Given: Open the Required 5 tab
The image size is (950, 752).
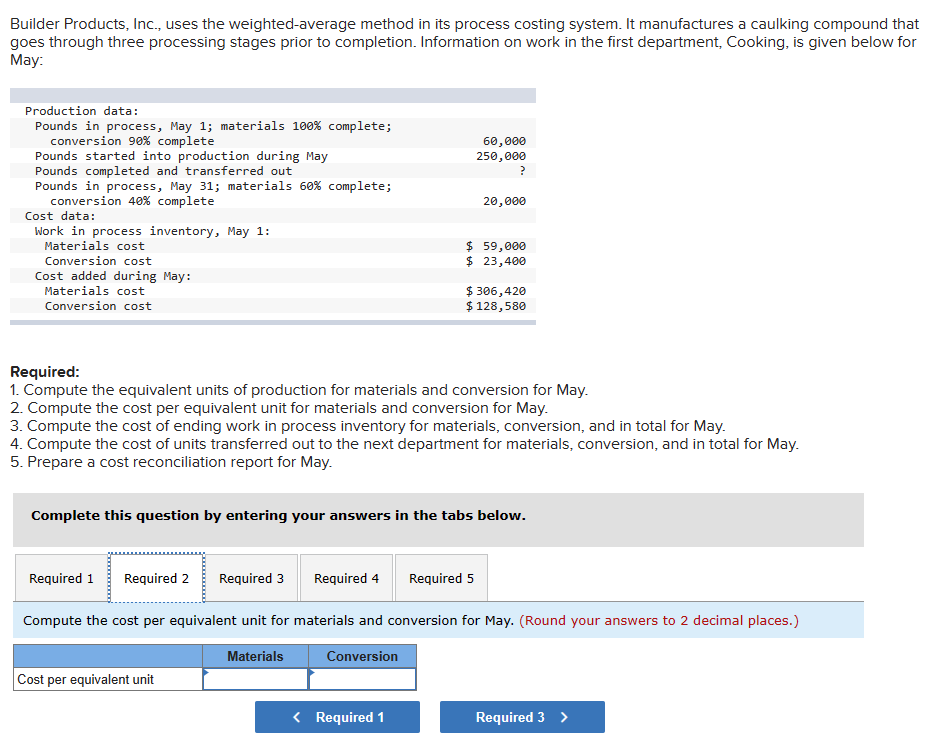Looking at the screenshot, I should (441, 578).
